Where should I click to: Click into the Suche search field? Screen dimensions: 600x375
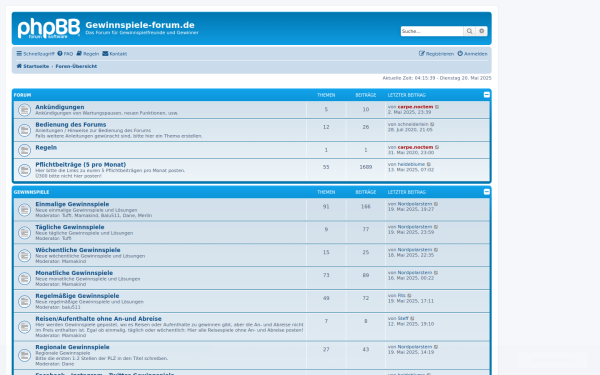point(432,31)
